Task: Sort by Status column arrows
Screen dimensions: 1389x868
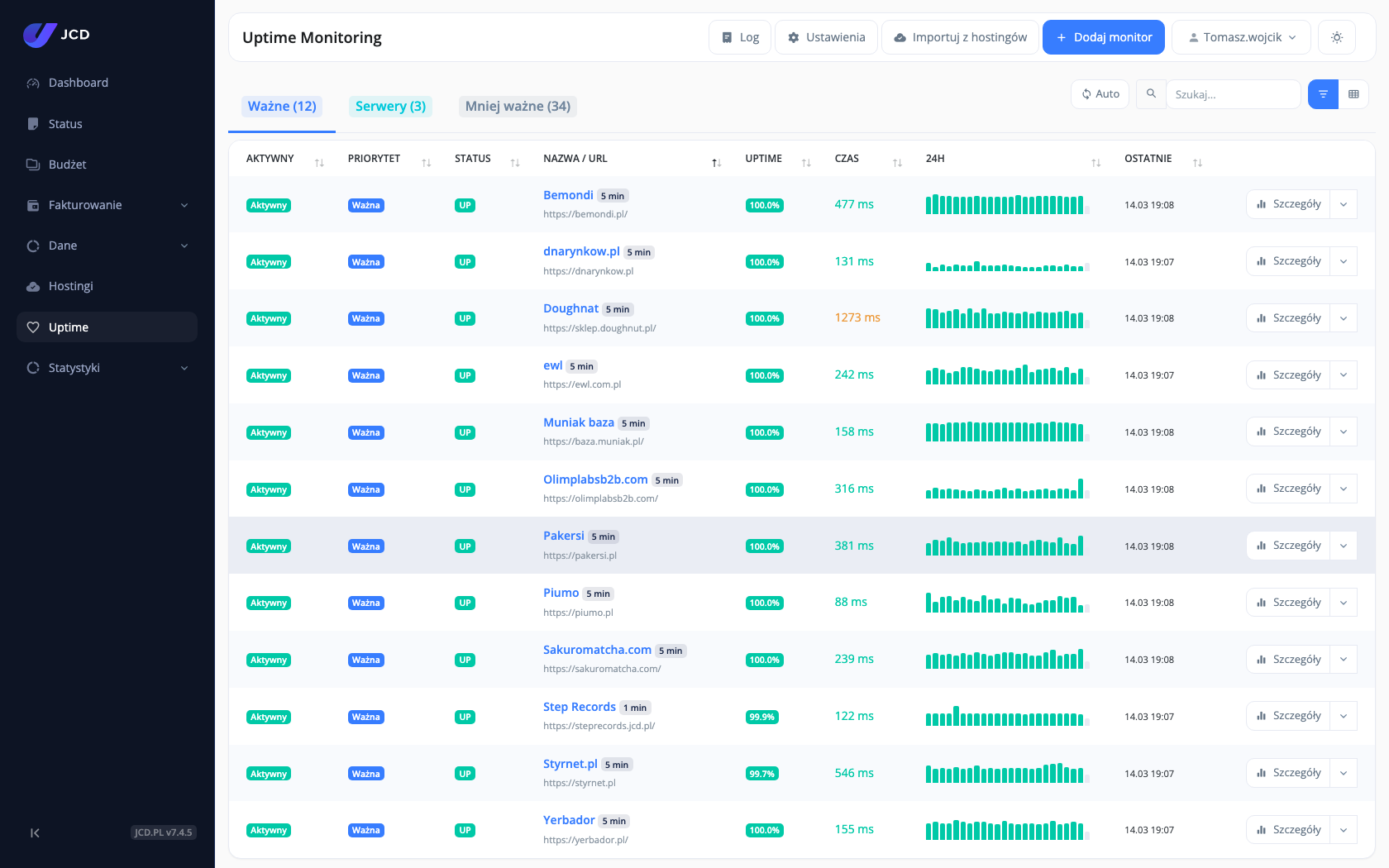Action: click(x=515, y=163)
